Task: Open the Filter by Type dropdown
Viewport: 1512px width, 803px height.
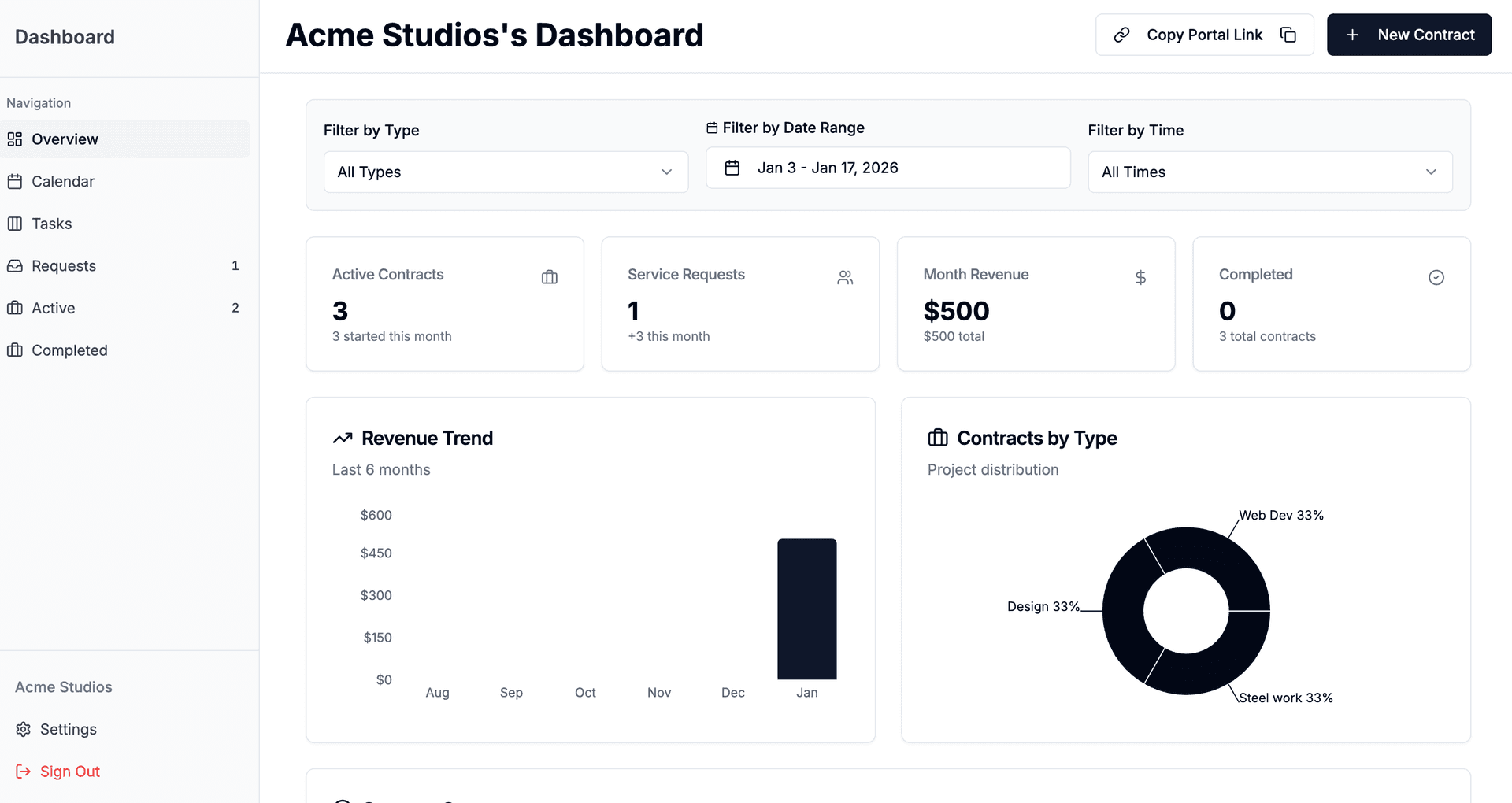Action: tap(506, 172)
